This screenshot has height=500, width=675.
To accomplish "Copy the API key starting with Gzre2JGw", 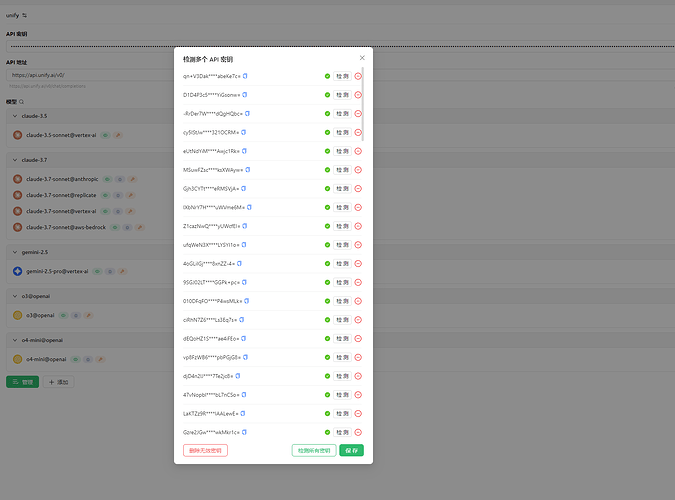I will coord(244,432).
